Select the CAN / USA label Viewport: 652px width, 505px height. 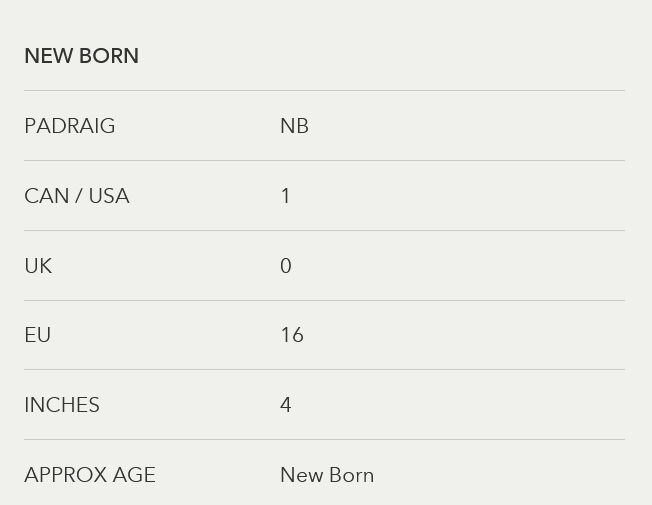(76, 196)
